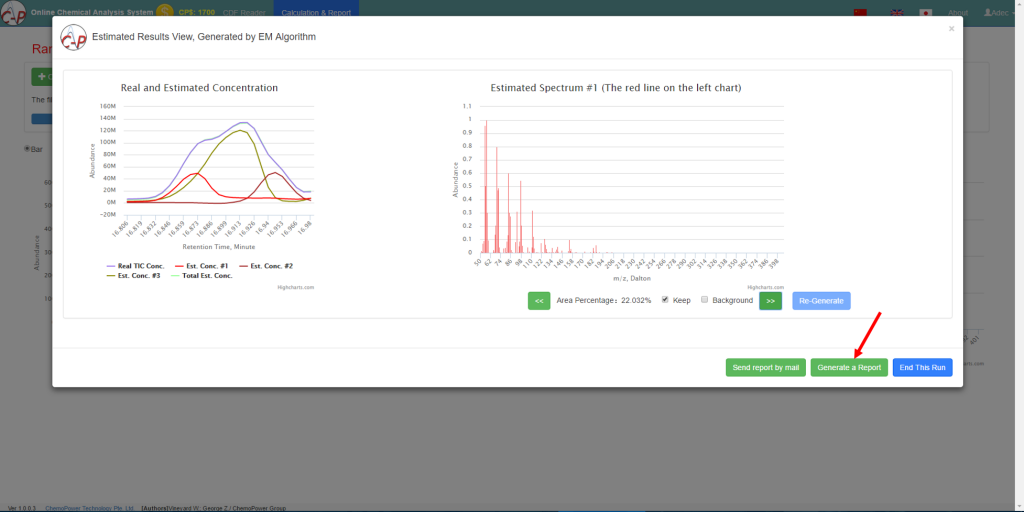Select the Japanese flag language icon

tap(926, 13)
